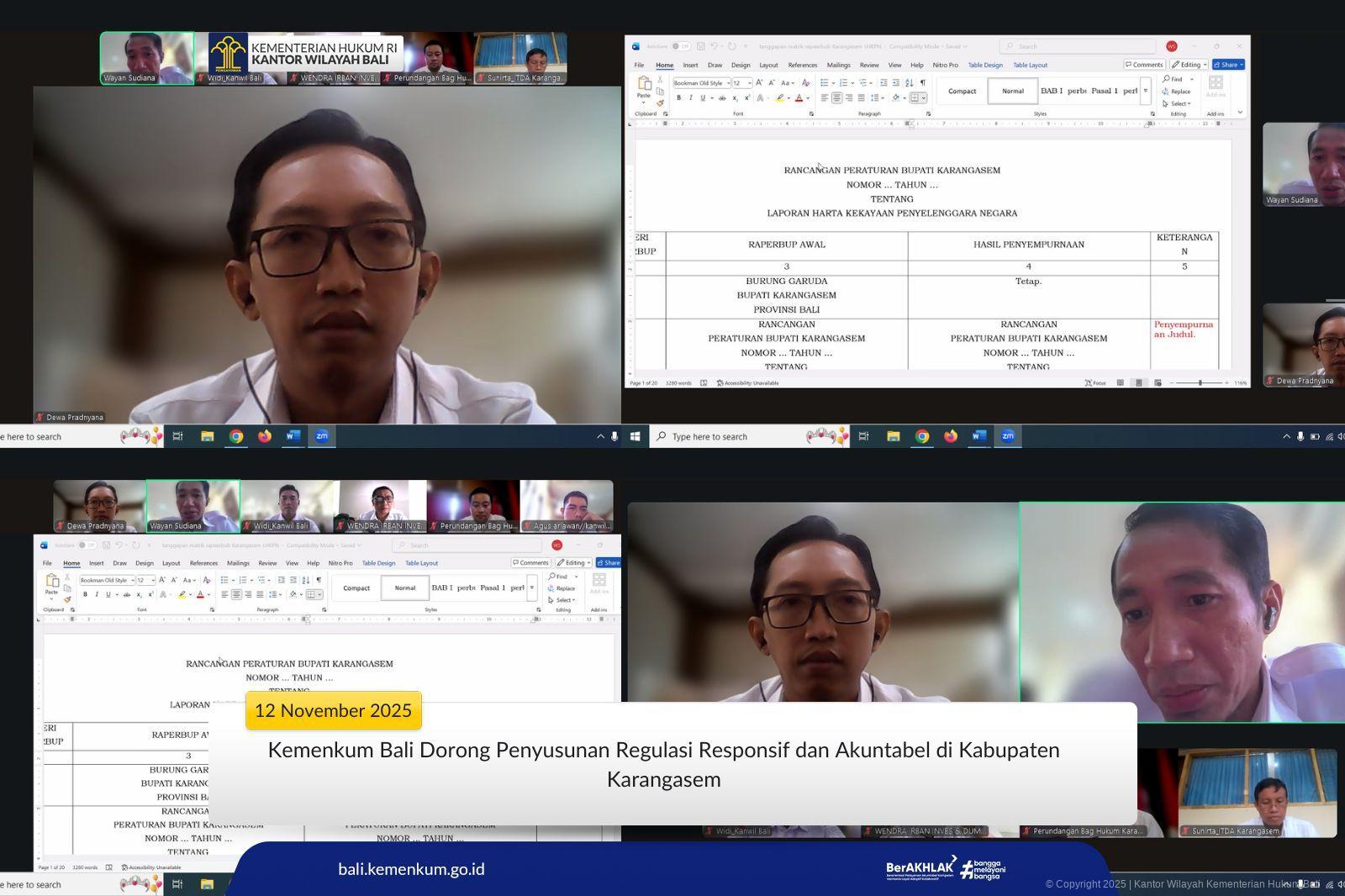Click Clear All Formatting in the lower Word ribbon
The width and height of the screenshot is (1345, 896).
pos(207,580)
